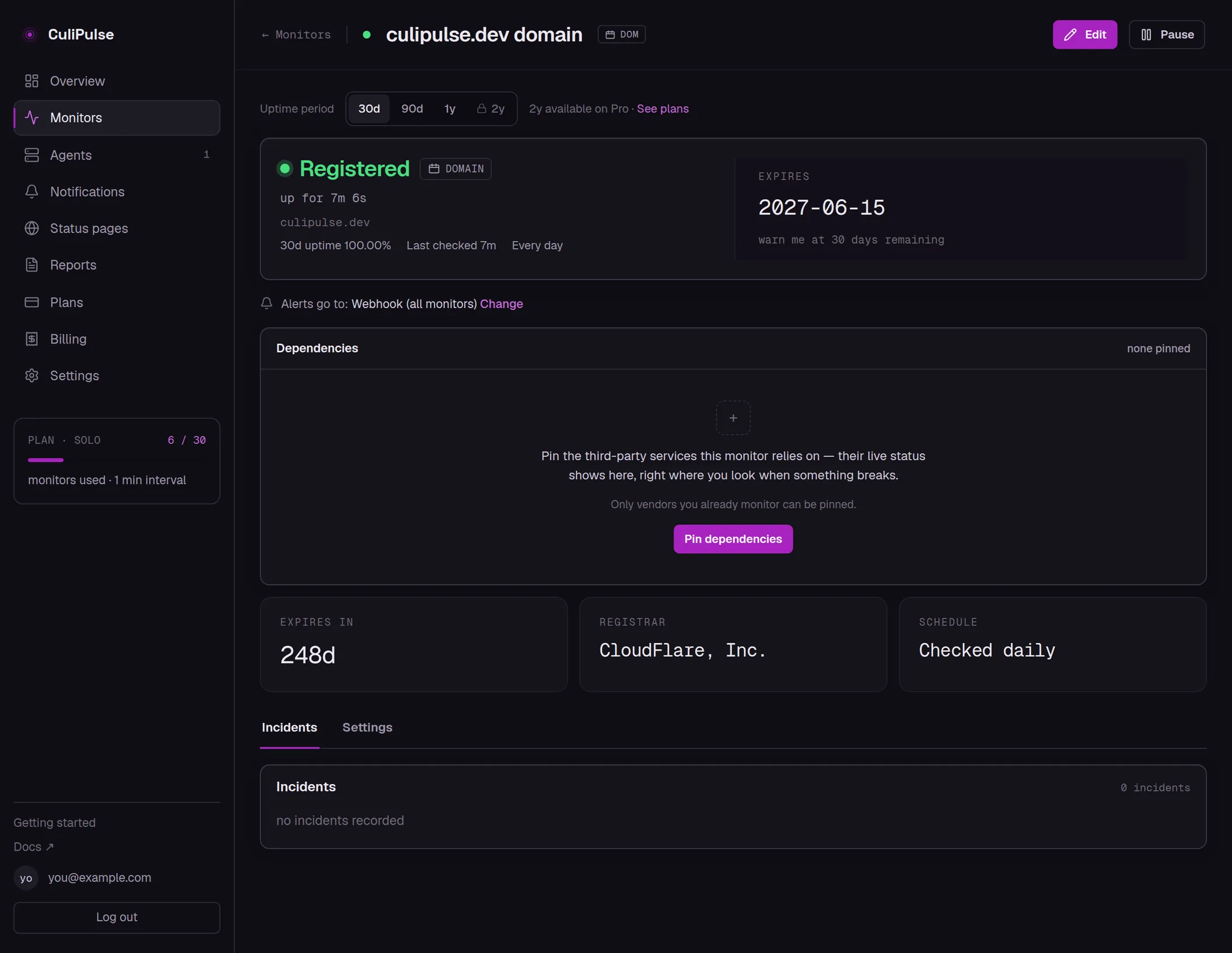1232x953 pixels.
Task: Open the Getting started link
Action: (x=55, y=822)
